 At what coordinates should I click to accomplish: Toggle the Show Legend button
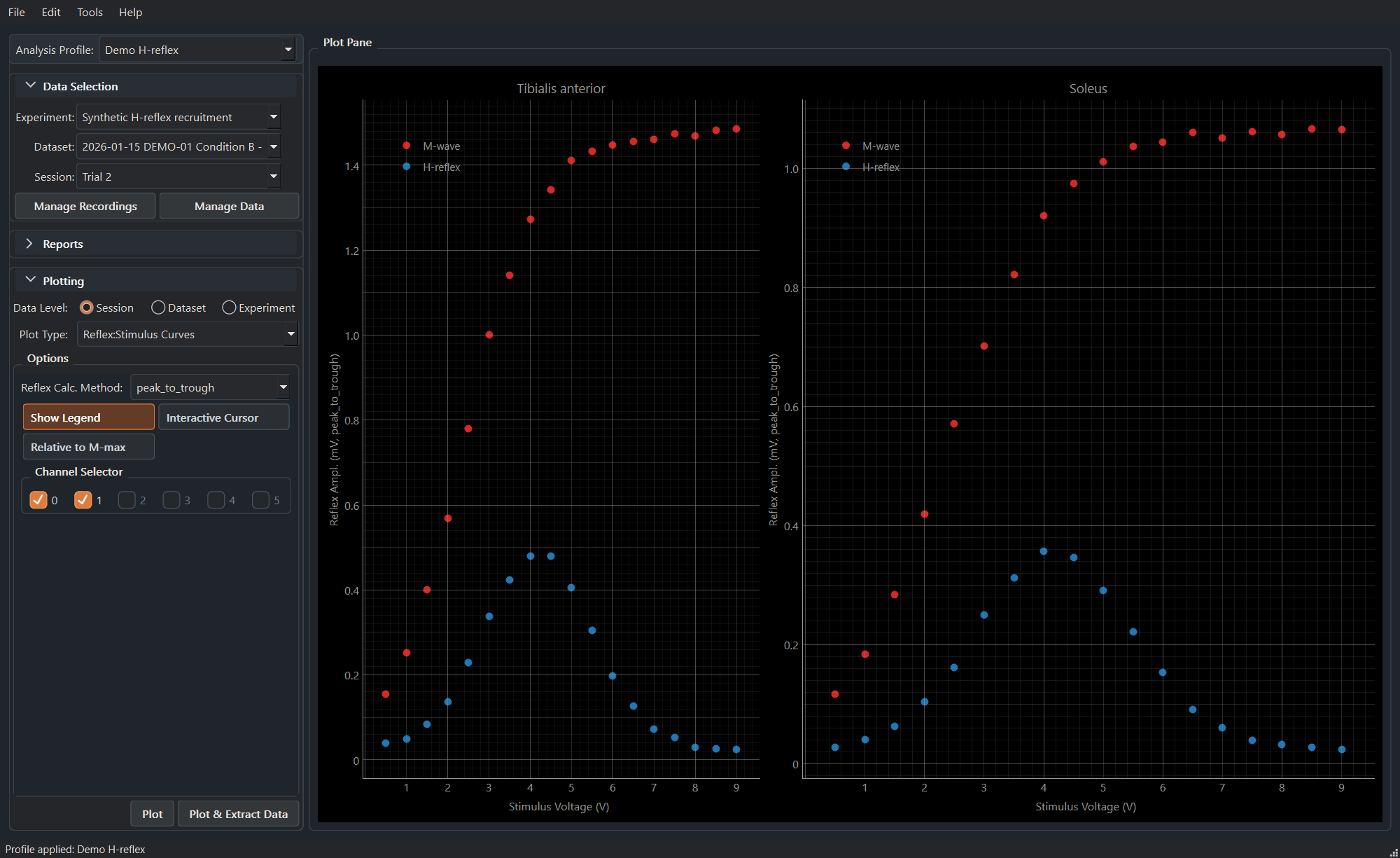pos(88,417)
